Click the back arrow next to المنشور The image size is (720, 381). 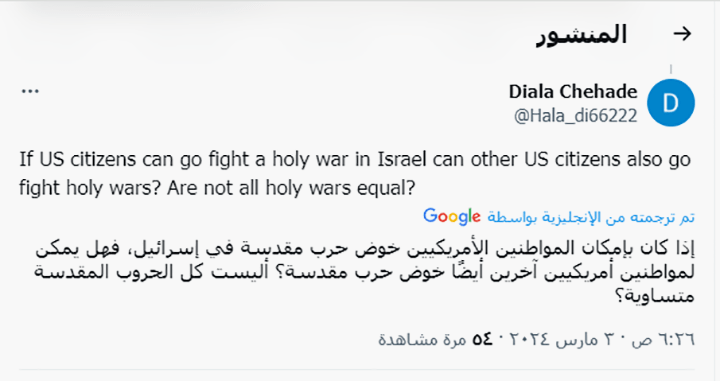click(x=682, y=34)
